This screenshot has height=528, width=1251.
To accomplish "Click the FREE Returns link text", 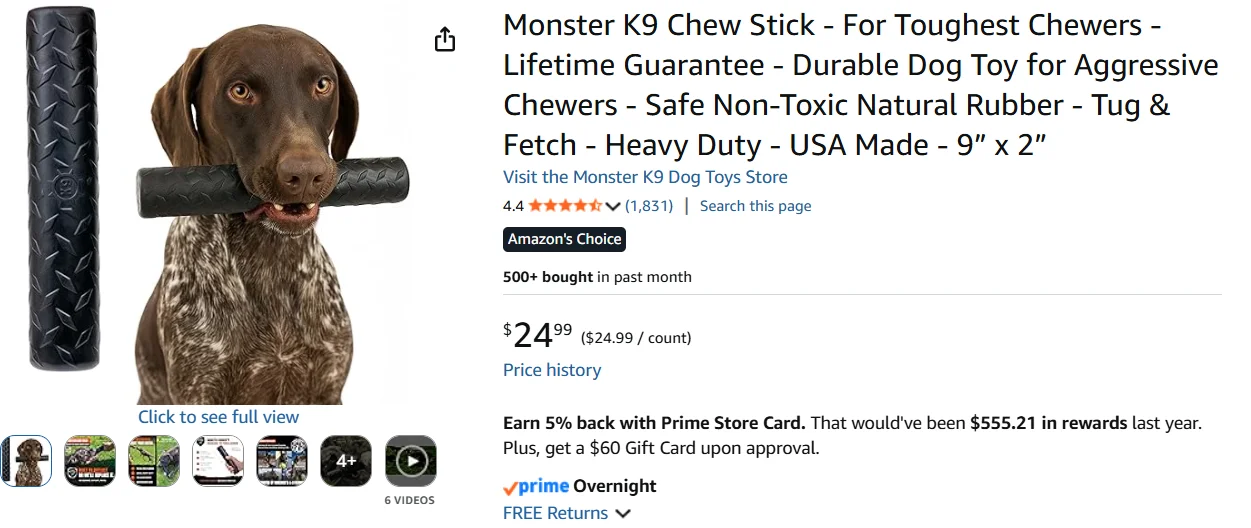I will pos(555,514).
